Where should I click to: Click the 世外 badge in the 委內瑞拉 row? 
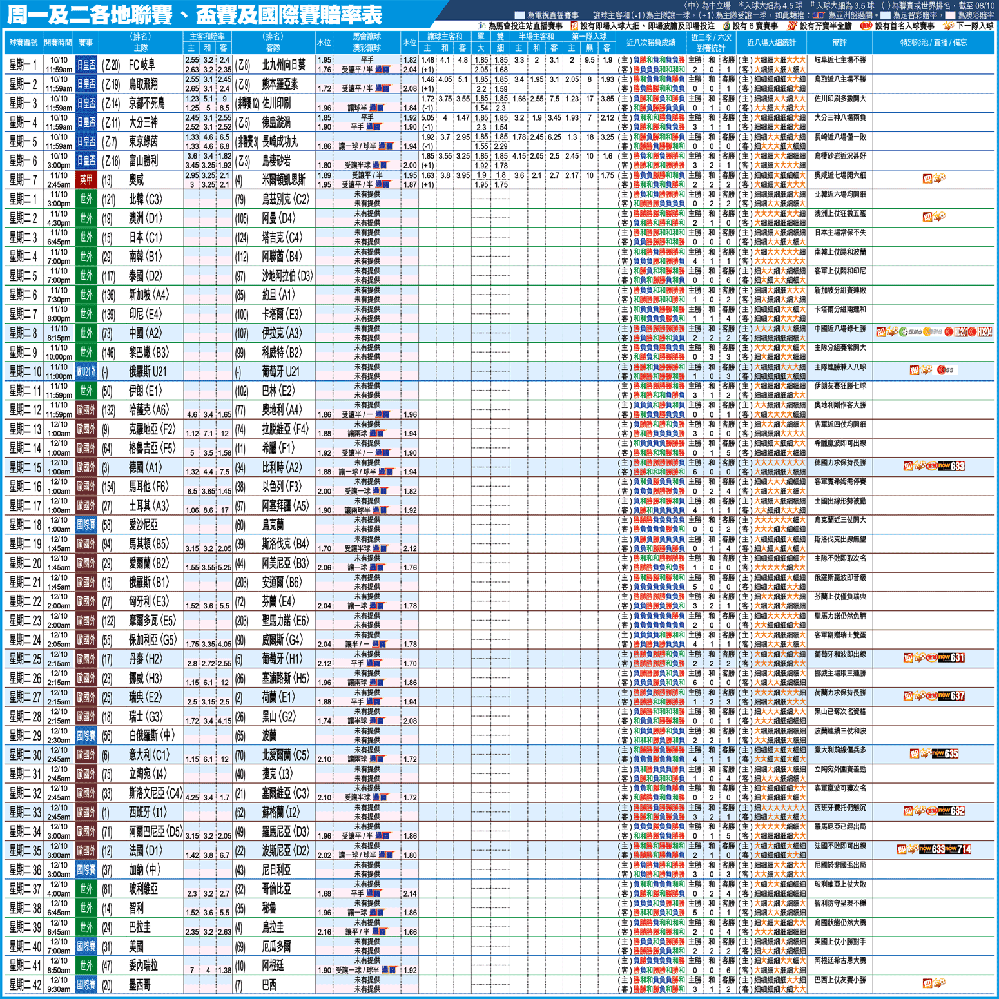coord(86,966)
